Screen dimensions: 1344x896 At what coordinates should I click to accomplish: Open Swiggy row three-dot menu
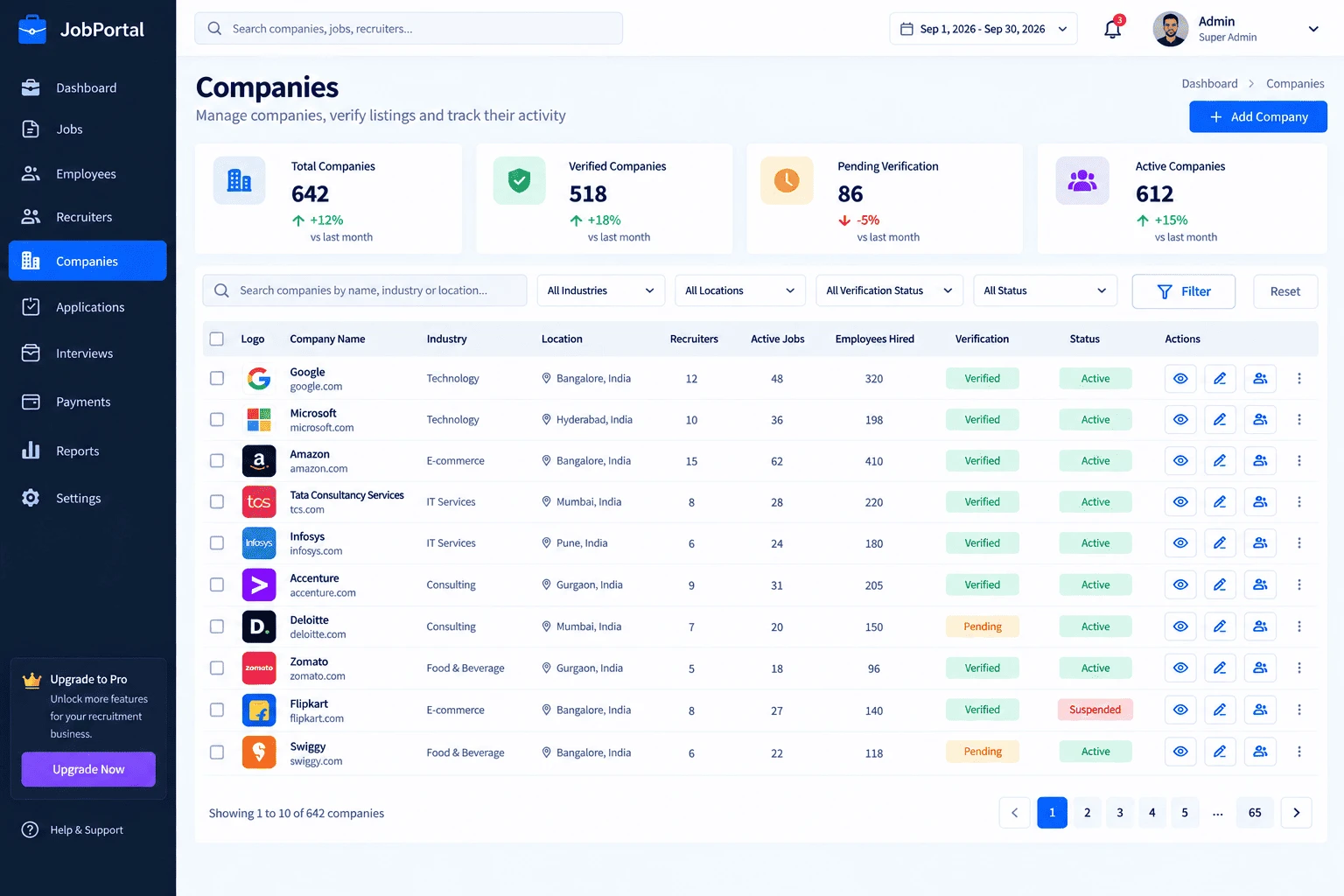coord(1299,752)
